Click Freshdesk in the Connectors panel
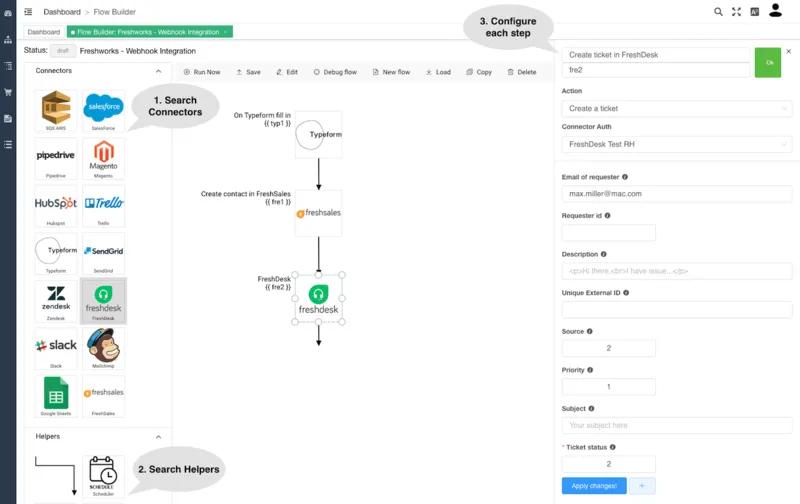 103,301
